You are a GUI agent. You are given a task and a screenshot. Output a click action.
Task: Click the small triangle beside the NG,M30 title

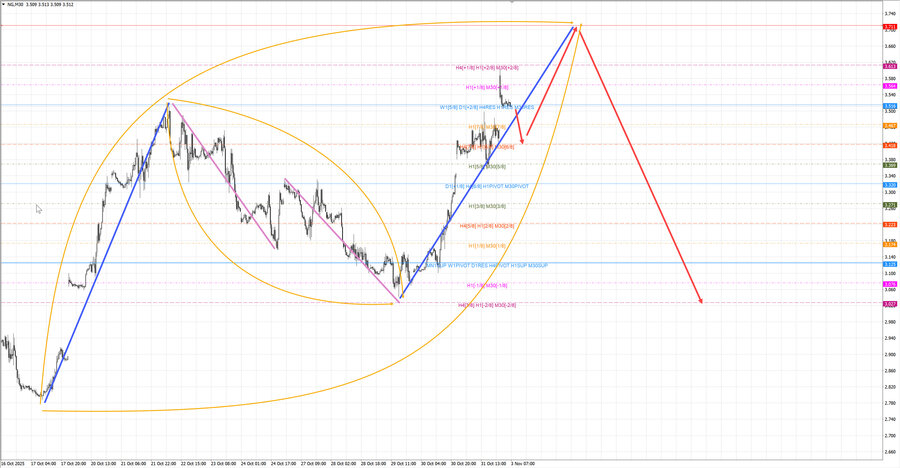pos(4,4)
